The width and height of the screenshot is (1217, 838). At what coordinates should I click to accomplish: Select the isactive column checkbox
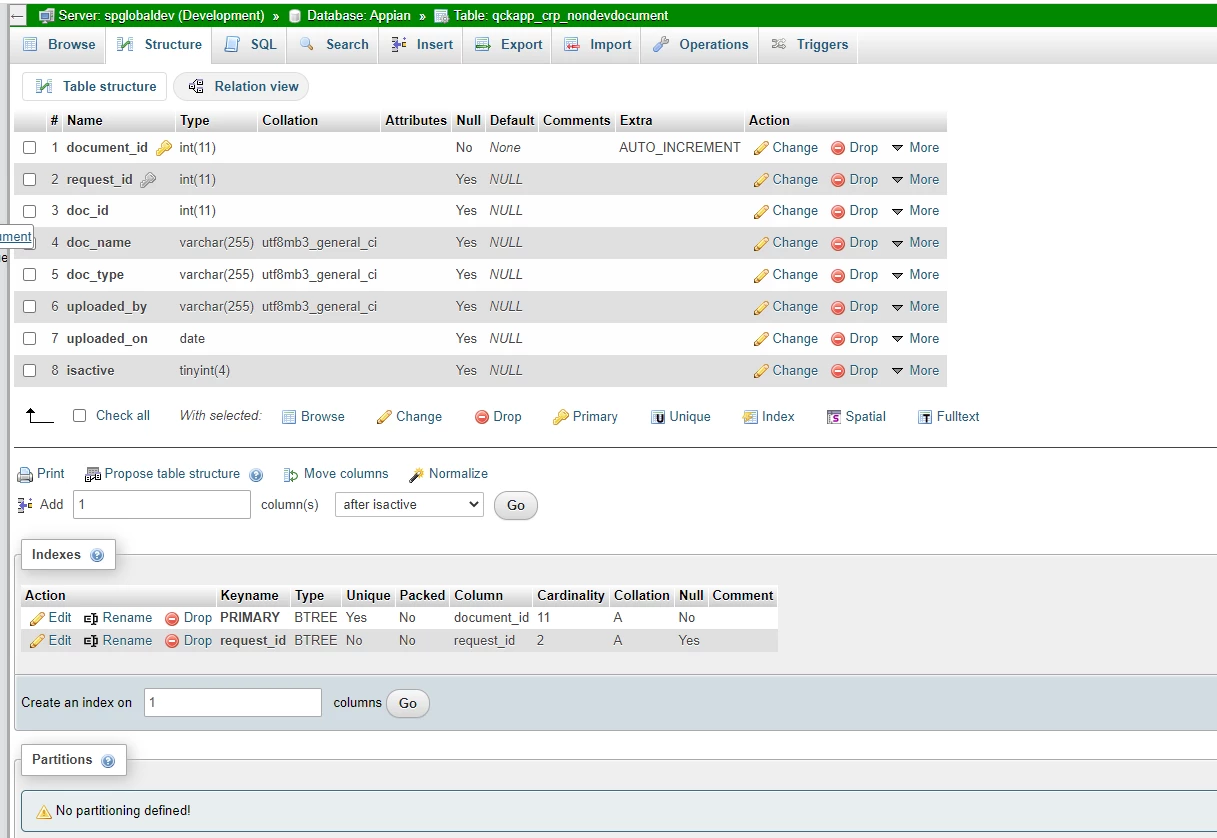tap(29, 371)
